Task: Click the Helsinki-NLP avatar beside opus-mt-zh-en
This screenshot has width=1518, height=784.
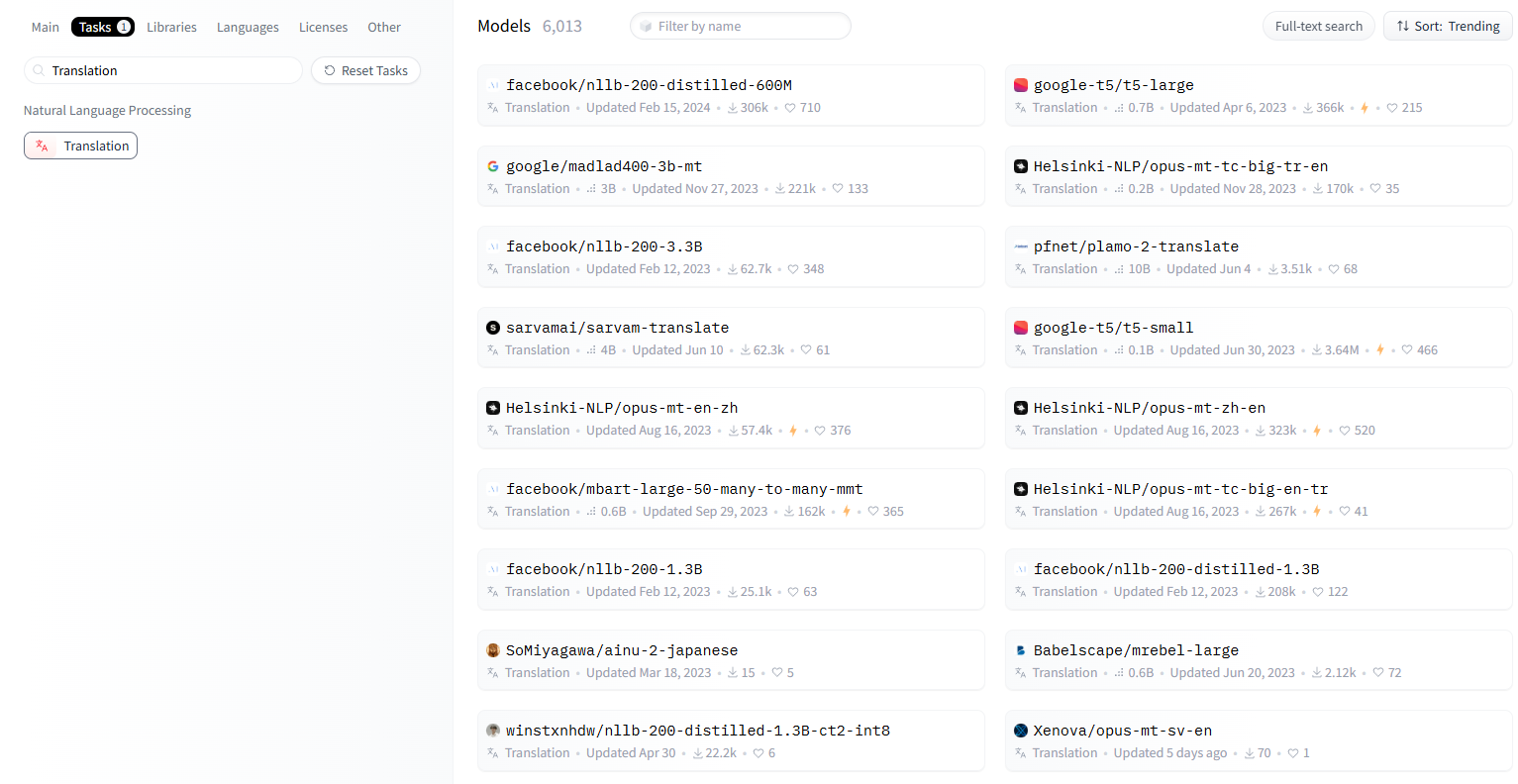Action: pos(1021,408)
